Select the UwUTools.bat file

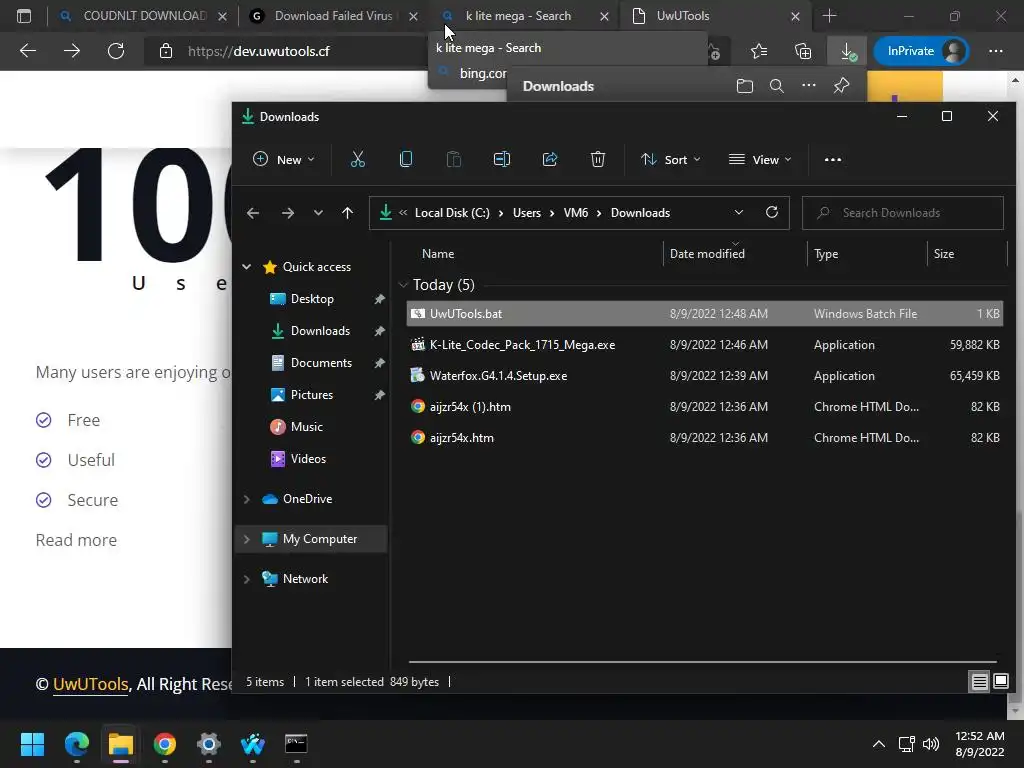(x=705, y=313)
